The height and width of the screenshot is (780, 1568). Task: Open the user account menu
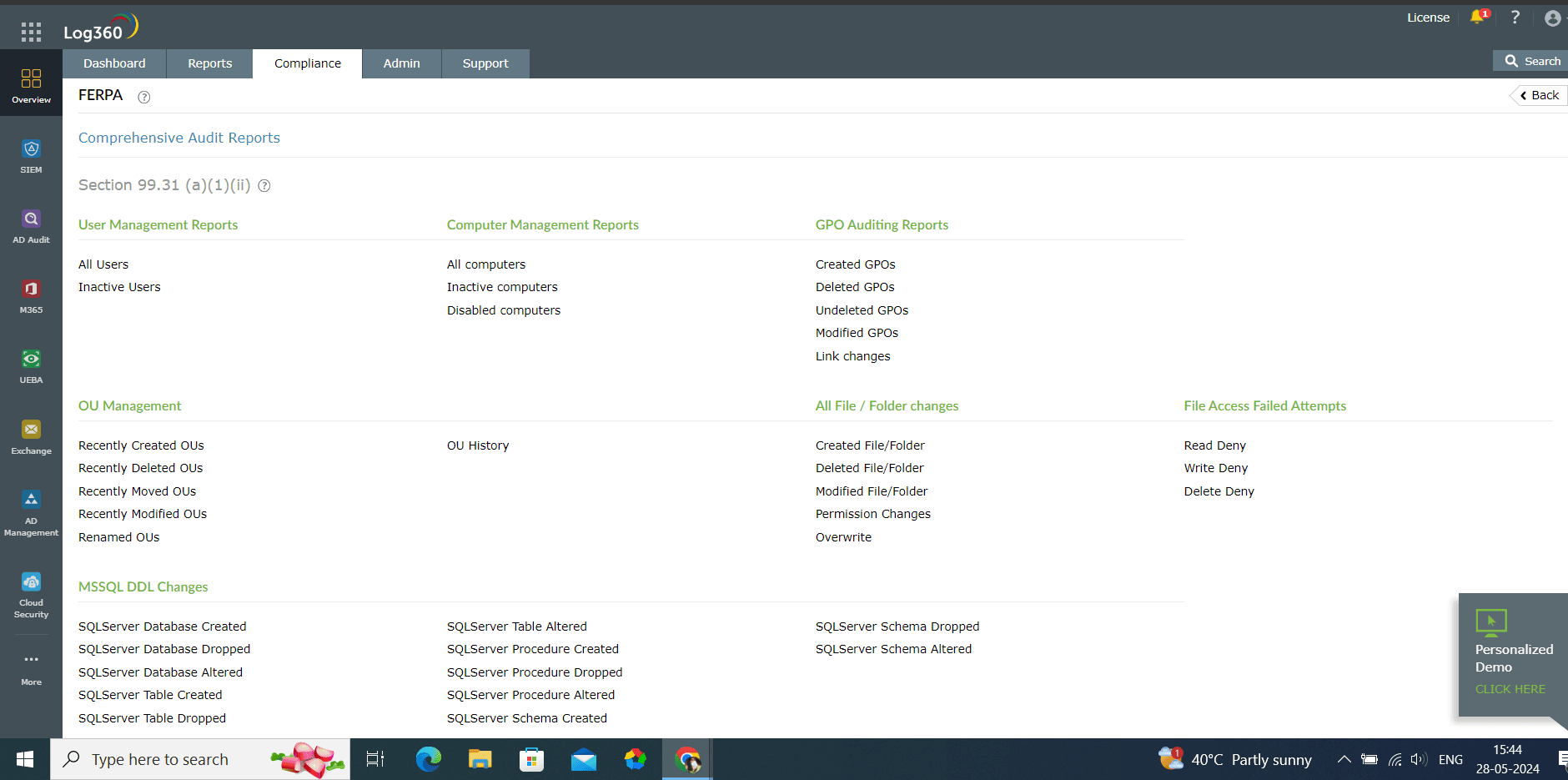point(1552,18)
